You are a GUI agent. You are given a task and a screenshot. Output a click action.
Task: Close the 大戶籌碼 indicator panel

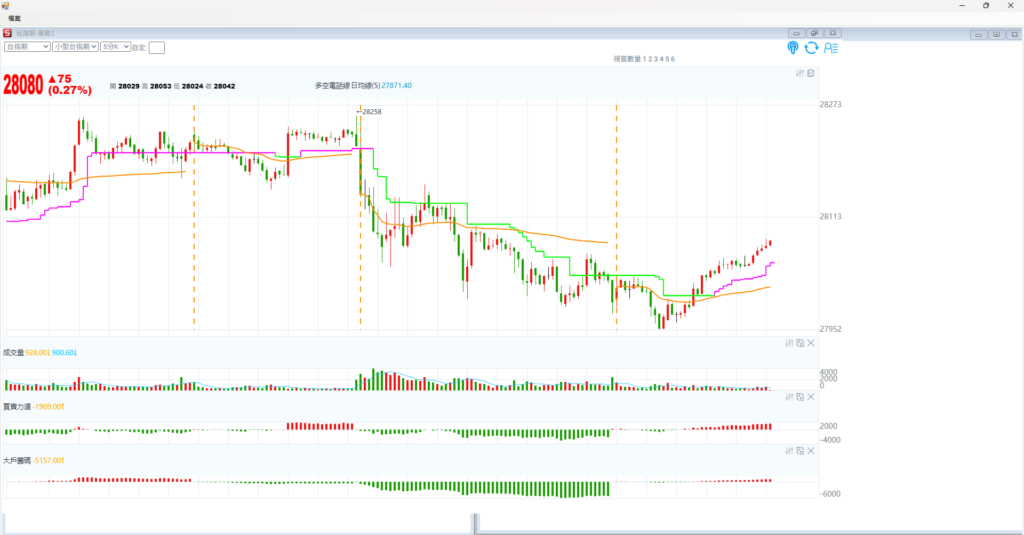(x=811, y=449)
